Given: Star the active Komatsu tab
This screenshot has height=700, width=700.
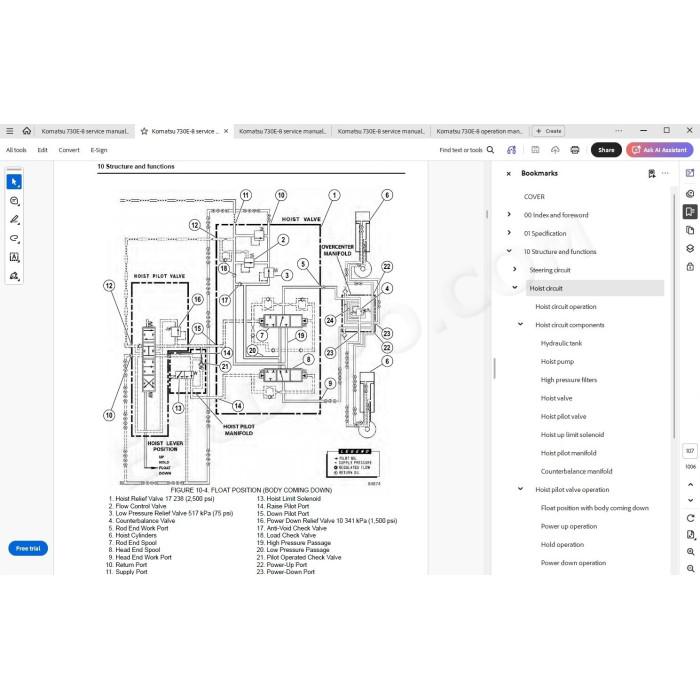Looking at the screenshot, I should pos(144,131).
